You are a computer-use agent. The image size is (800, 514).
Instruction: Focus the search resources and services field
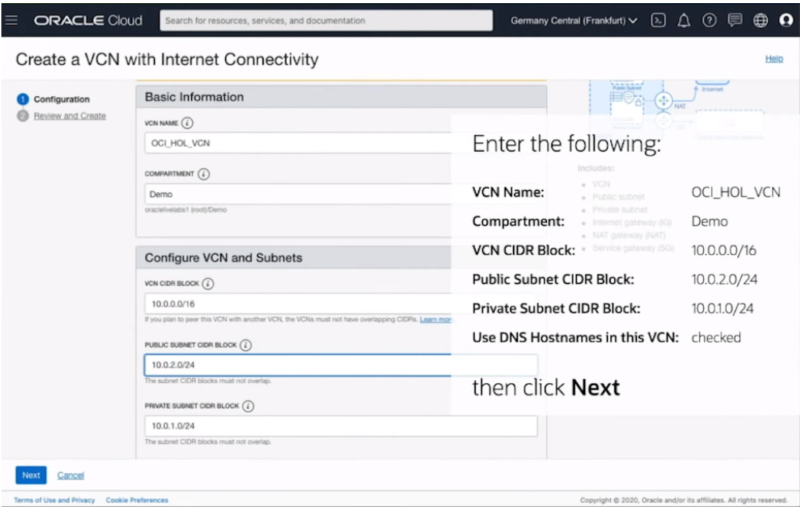point(325,20)
